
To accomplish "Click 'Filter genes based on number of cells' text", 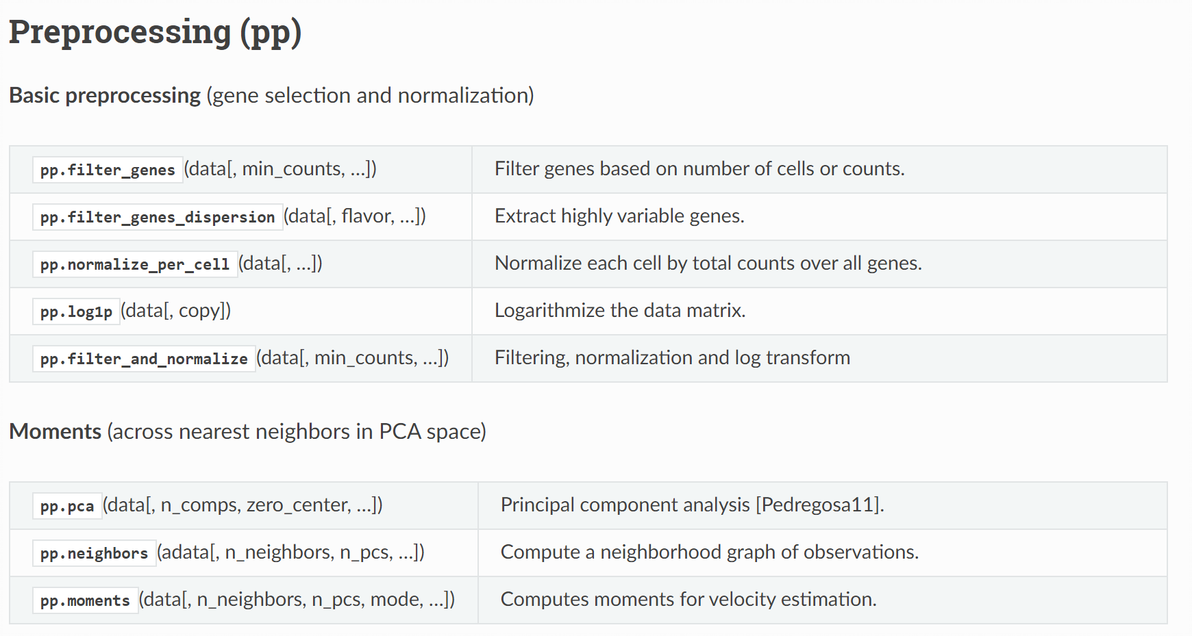I will click(x=699, y=169).
